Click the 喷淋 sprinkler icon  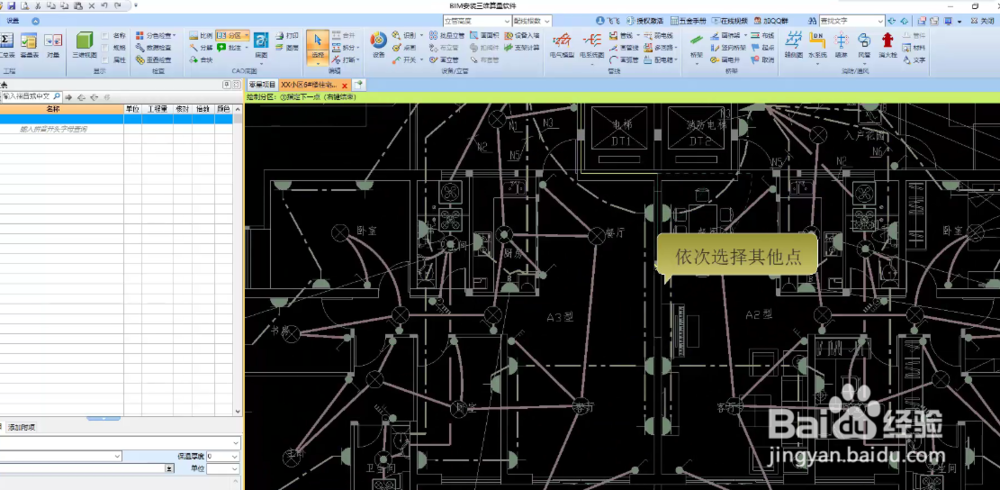[841, 46]
